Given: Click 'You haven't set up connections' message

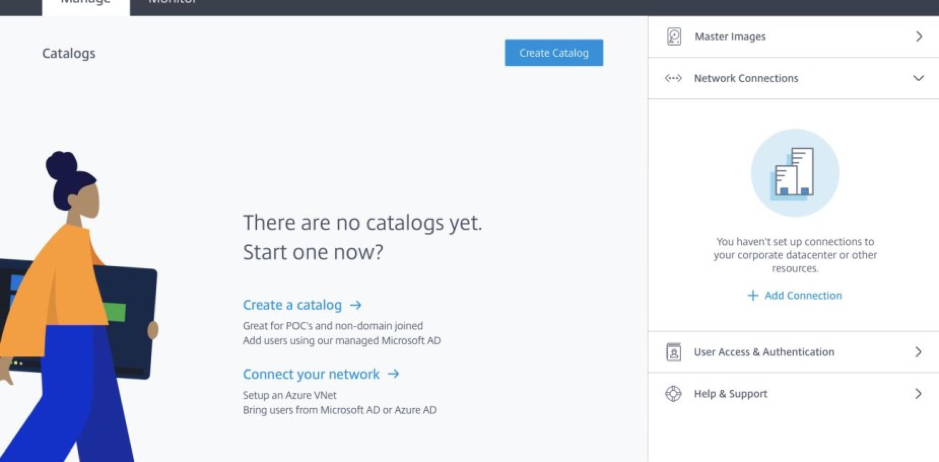Looking at the screenshot, I should [795, 255].
